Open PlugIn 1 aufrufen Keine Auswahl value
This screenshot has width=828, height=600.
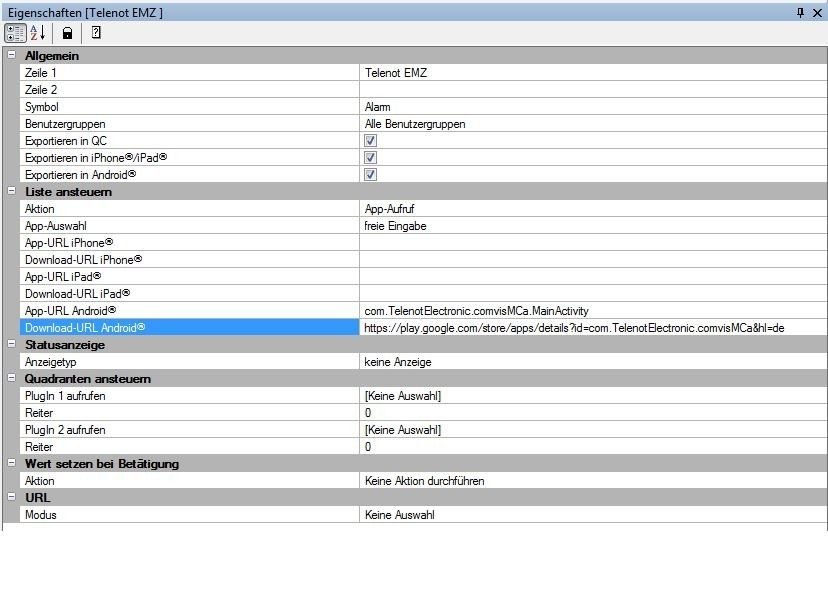click(593, 396)
